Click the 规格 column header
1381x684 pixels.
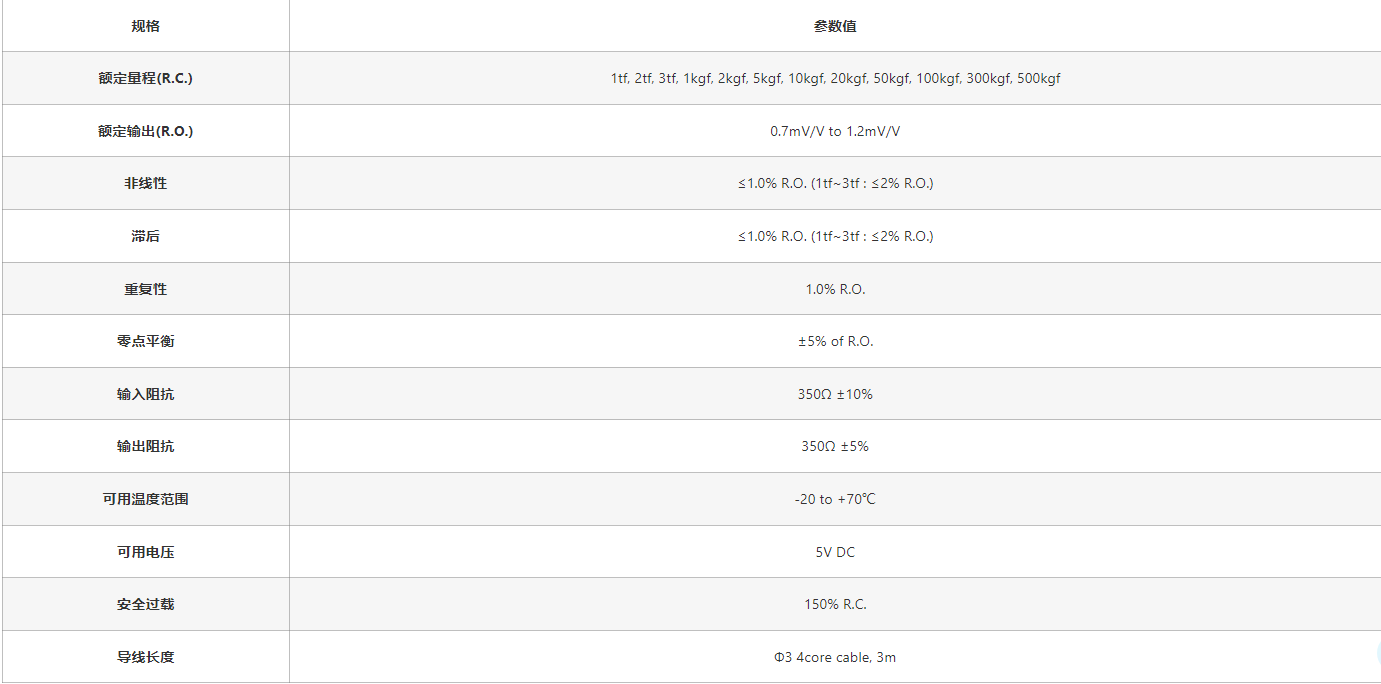click(x=145, y=26)
